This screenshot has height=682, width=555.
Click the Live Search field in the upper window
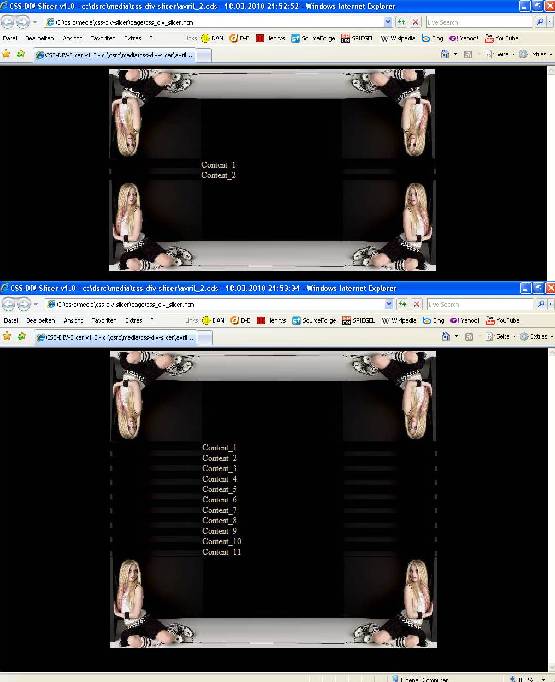479,22
